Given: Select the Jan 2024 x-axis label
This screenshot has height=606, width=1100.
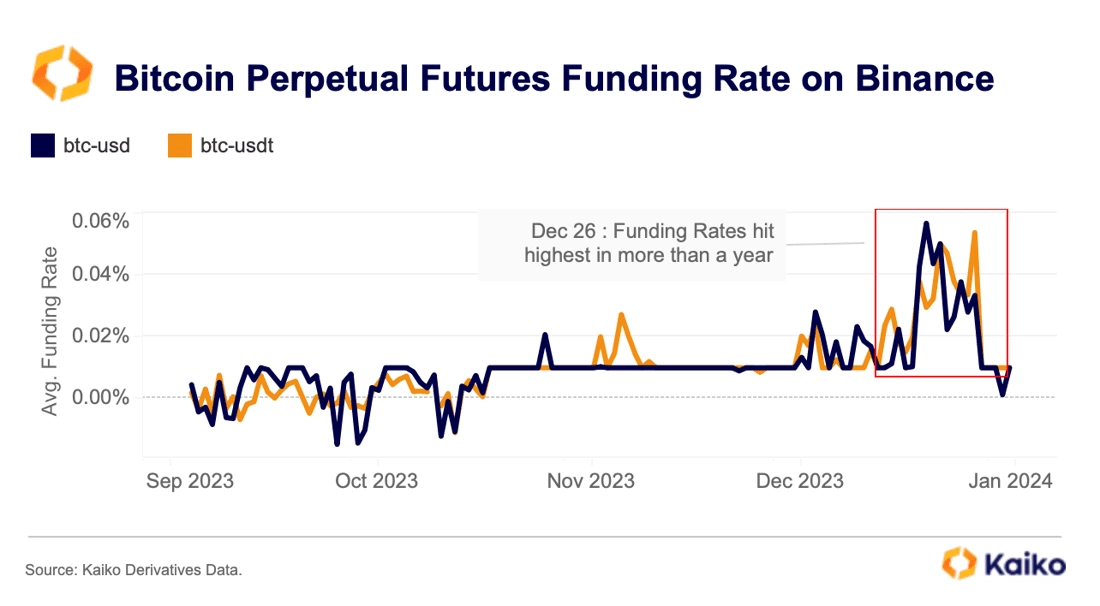Looking at the screenshot, I should click(x=1010, y=481).
